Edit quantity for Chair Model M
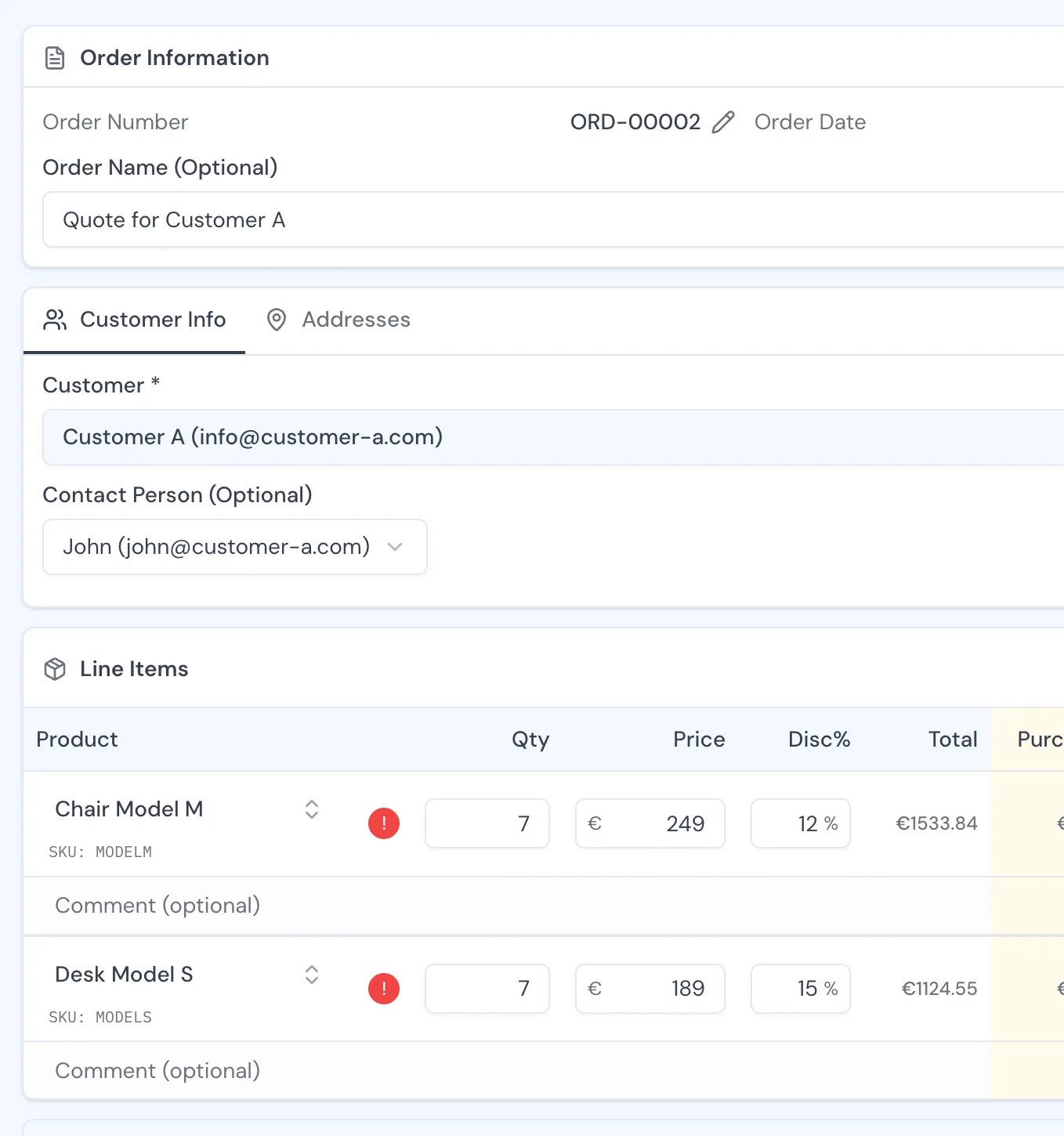 (487, 823)
